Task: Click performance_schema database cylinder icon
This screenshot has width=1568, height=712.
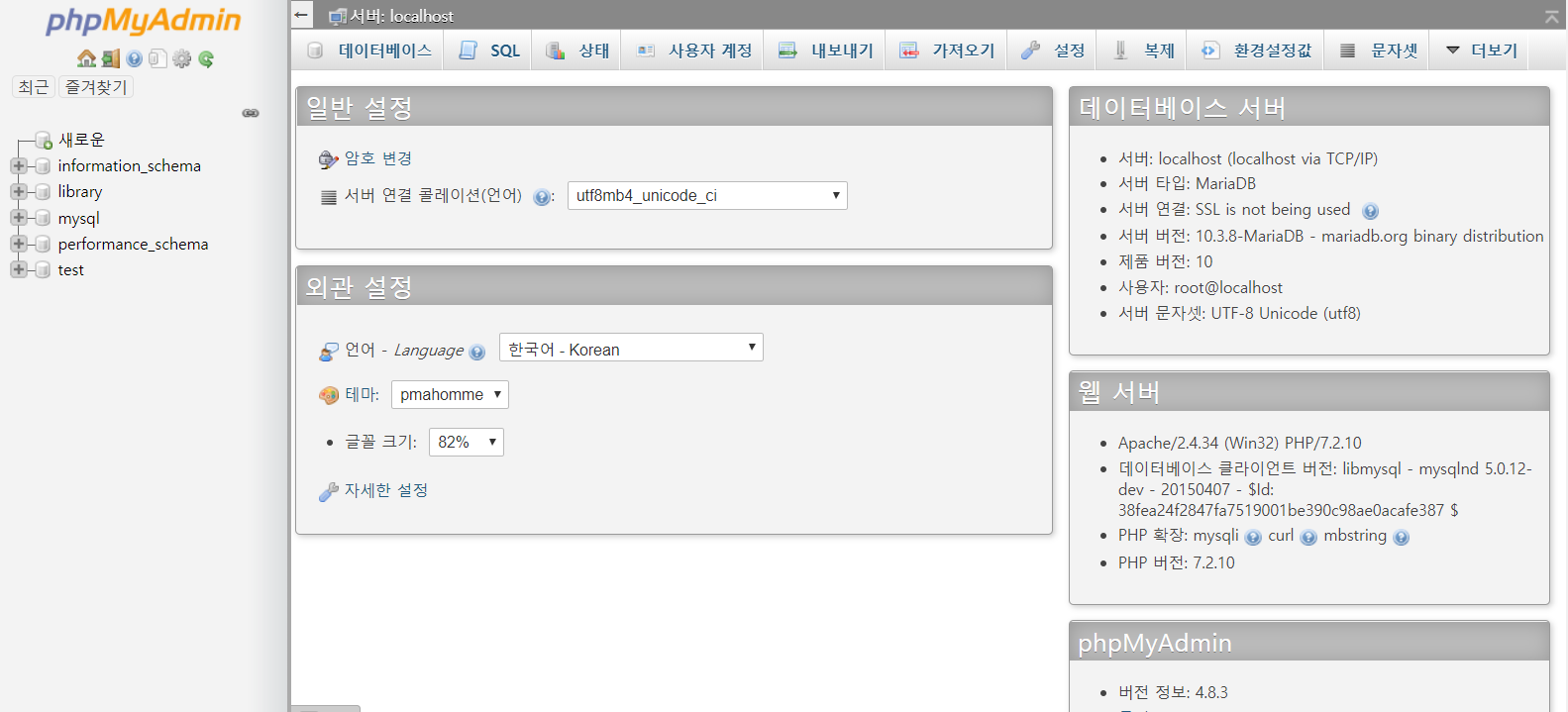Action: pyautogui.click(x=43, y=244)
